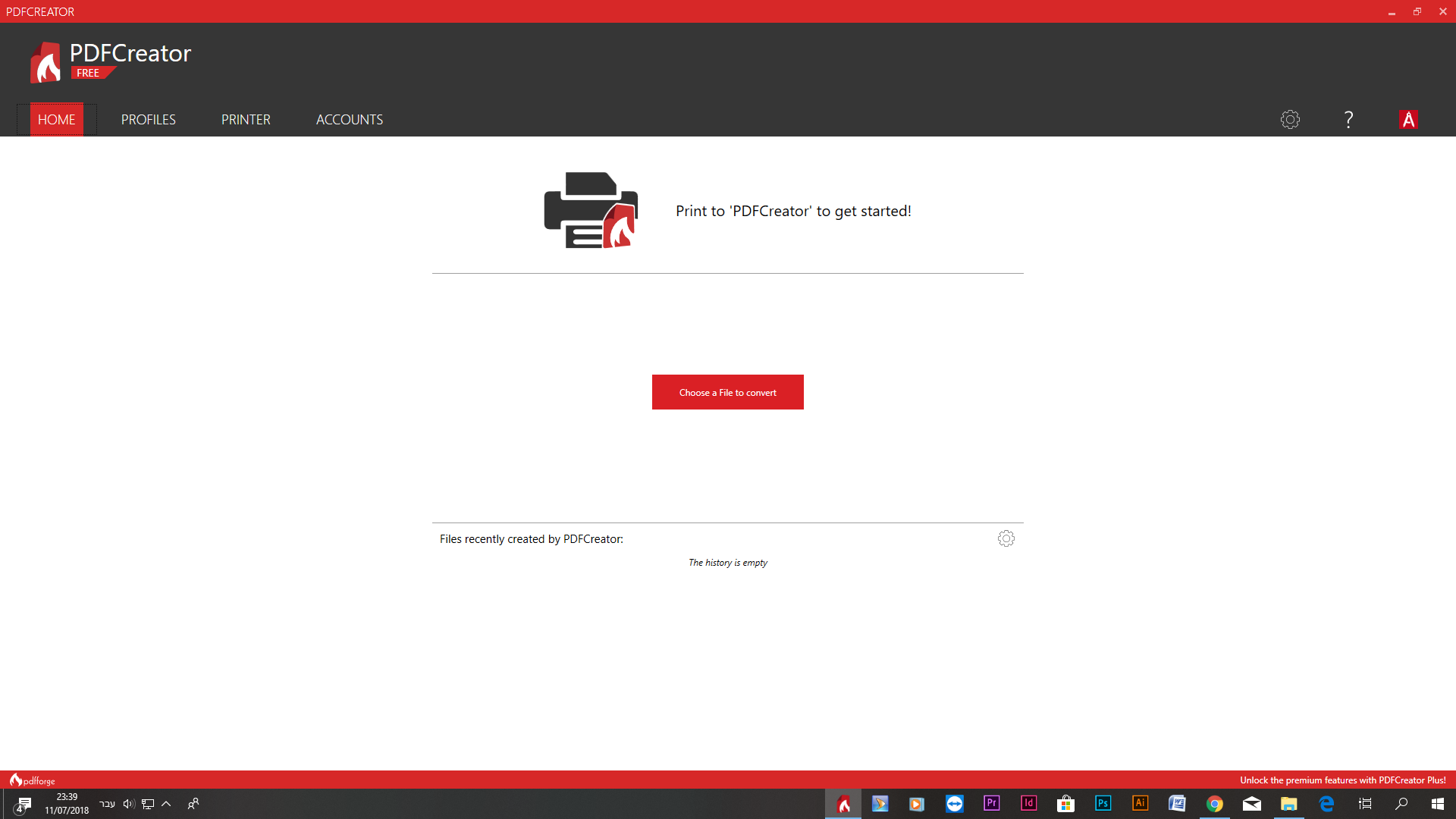Click the red PDF Architect 'A' icon

pyautogui.click(x=1408, y=120)
